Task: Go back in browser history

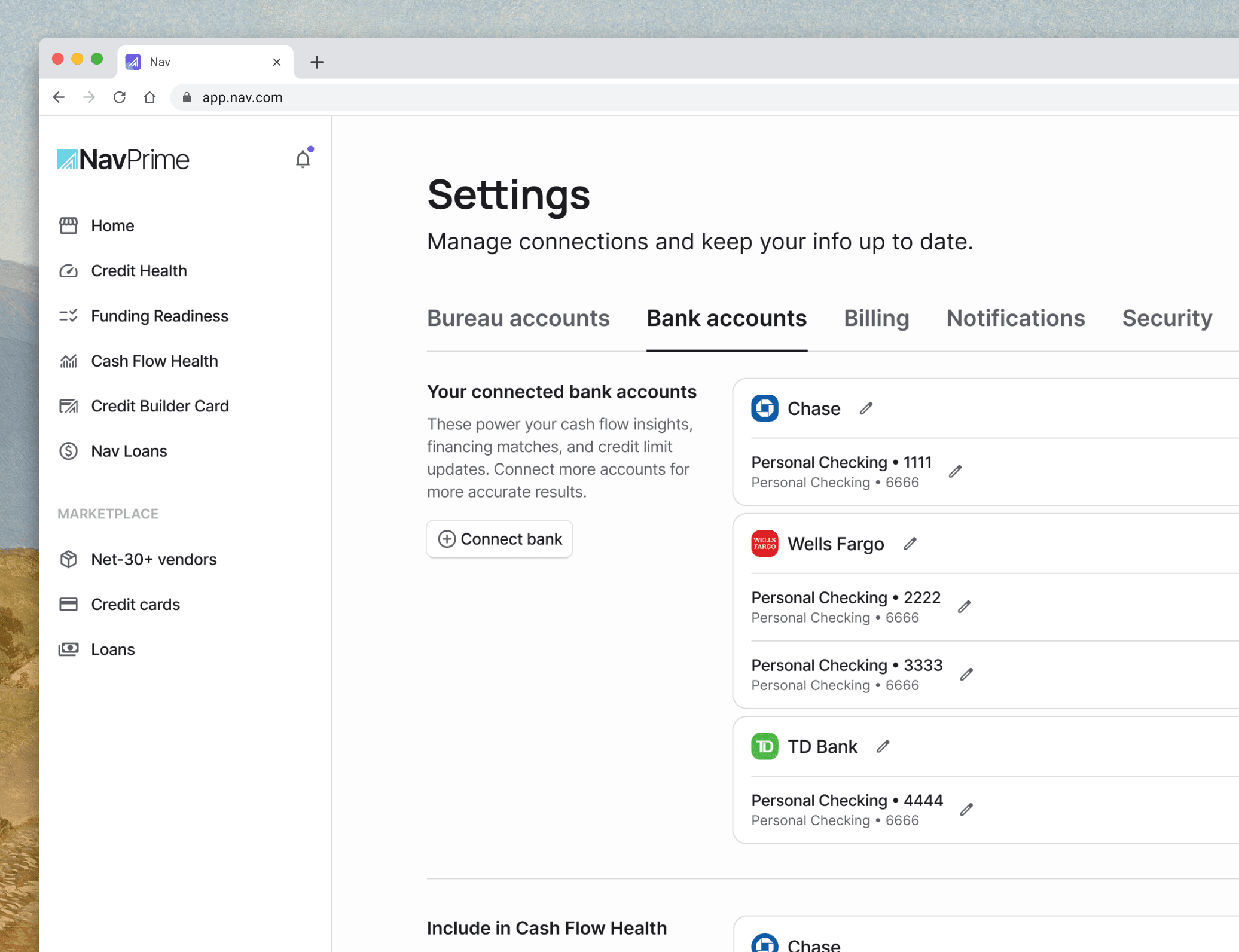Action: coord(59,97)
